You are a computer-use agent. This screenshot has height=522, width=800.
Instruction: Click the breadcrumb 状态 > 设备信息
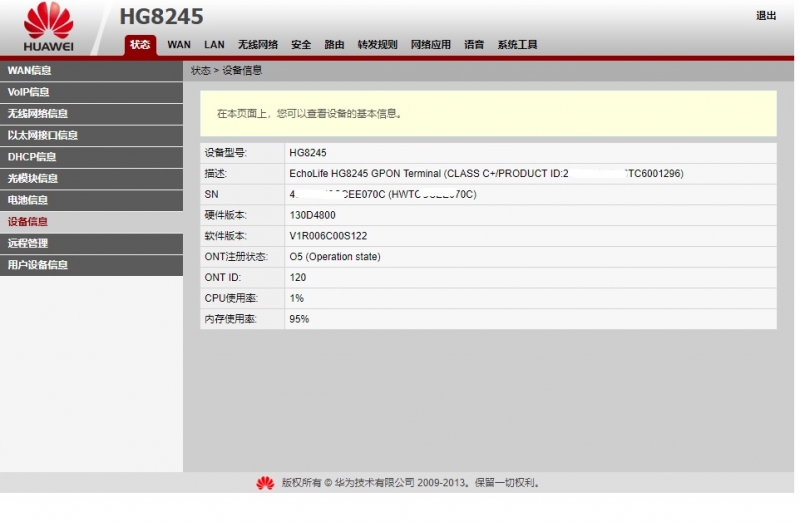click(227, 70)
